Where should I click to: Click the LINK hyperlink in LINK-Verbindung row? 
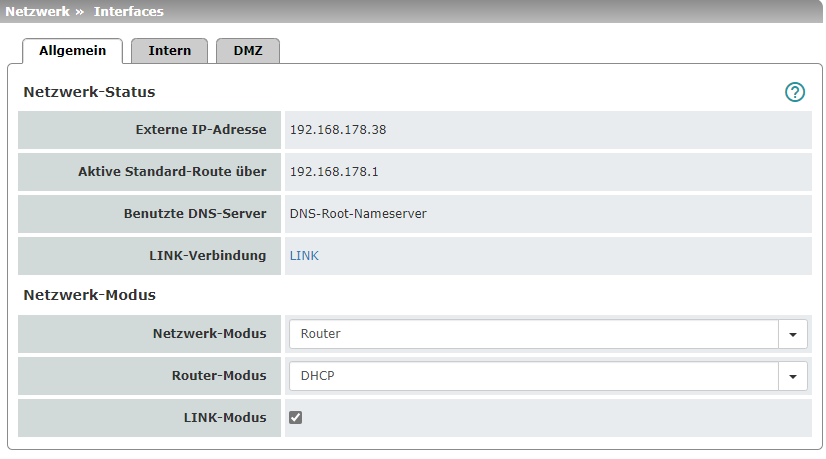304,256
